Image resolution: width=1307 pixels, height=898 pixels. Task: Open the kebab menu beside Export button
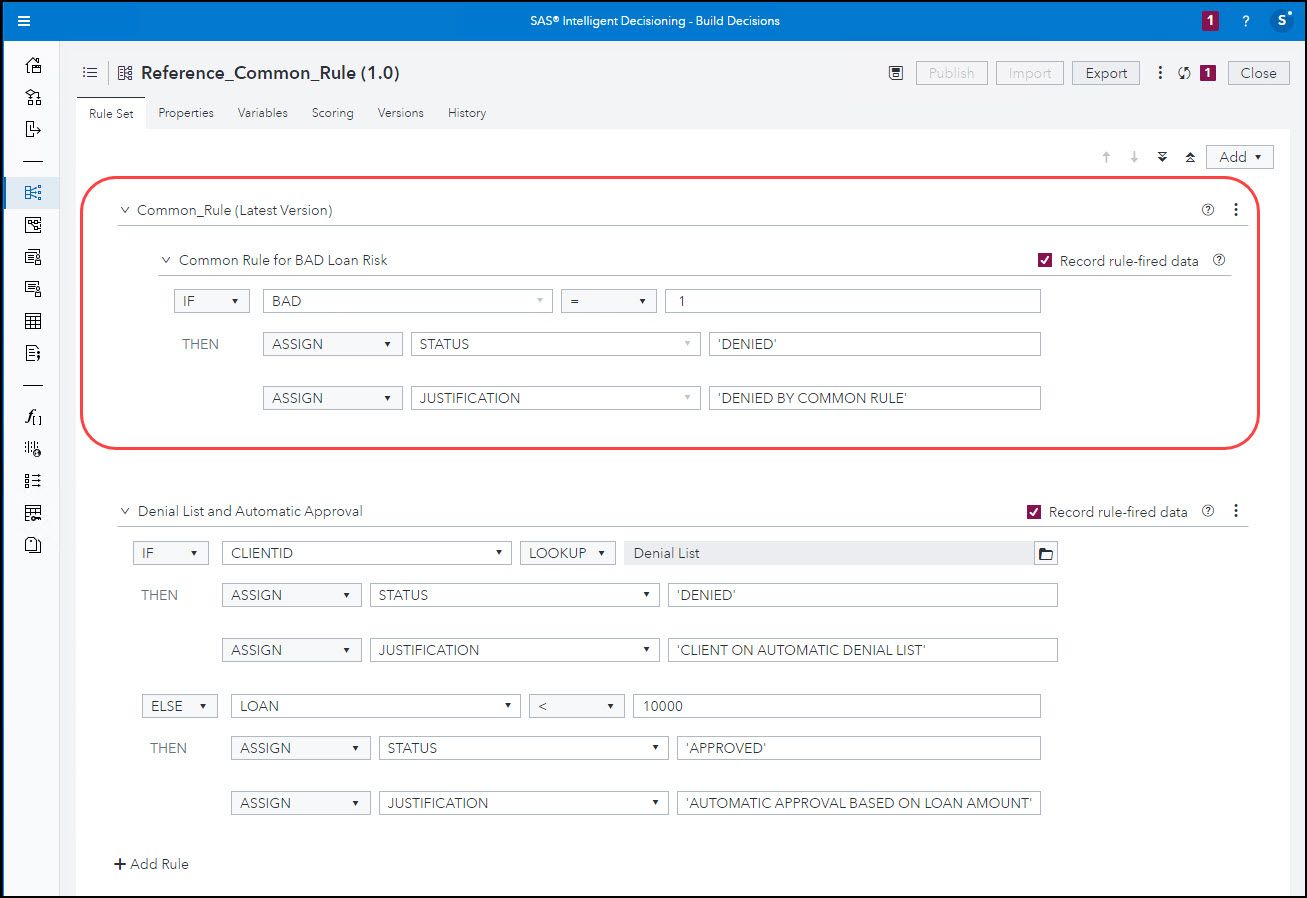[1159, 73]
